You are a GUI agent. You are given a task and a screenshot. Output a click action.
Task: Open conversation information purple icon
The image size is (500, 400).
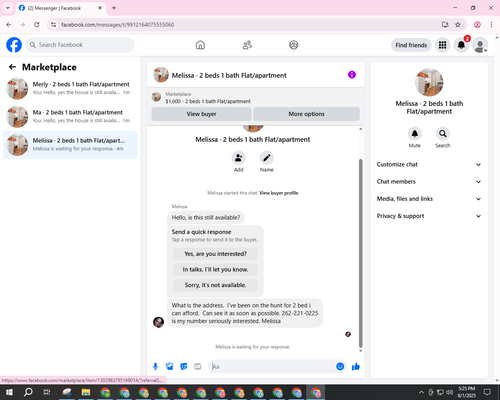(x=352, y=75)
